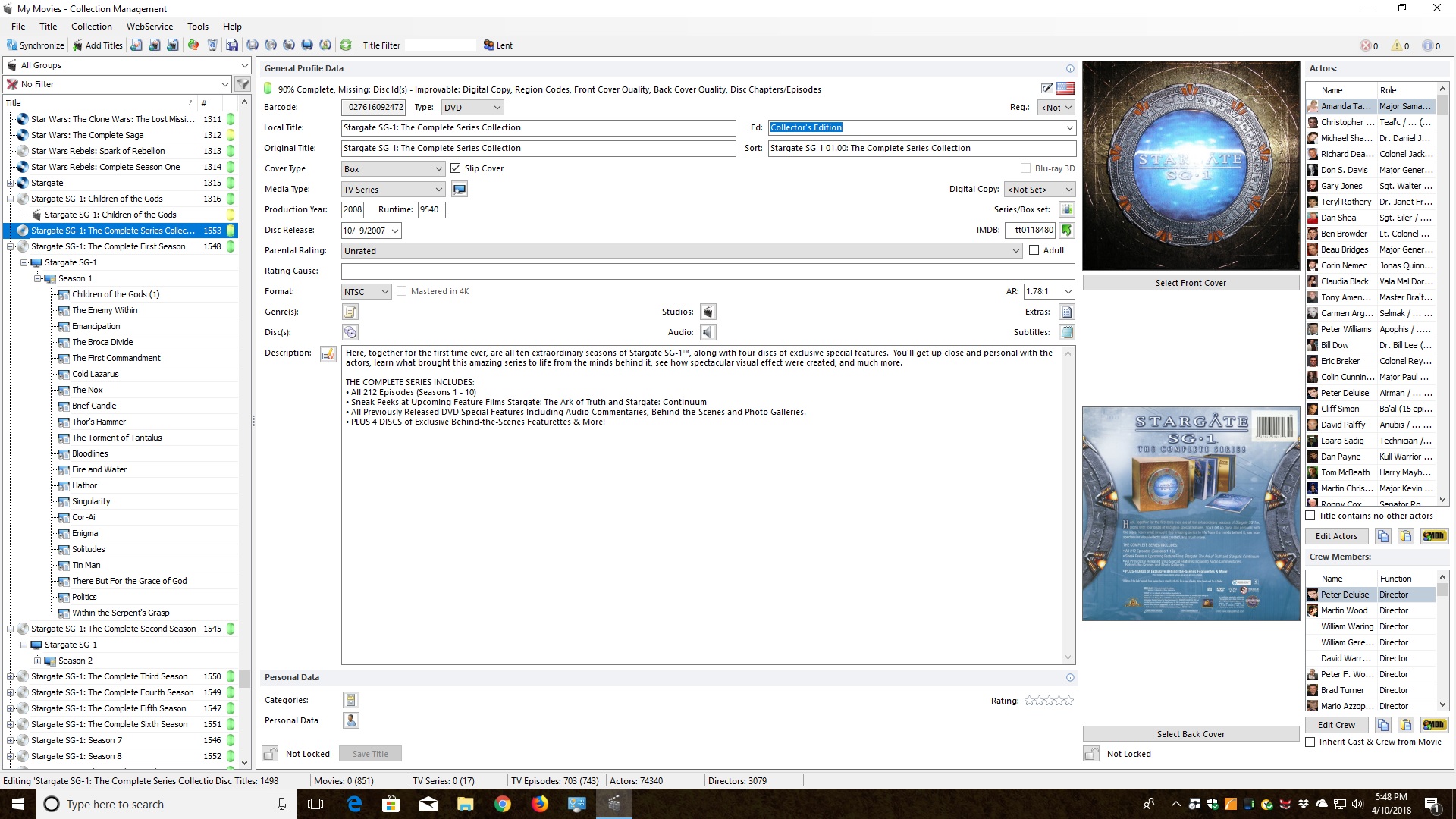Viewport: 1456px width, 819px height.
Task: Open the Categories editor icon
Action: pyautogui.click(x=350, y=700)
